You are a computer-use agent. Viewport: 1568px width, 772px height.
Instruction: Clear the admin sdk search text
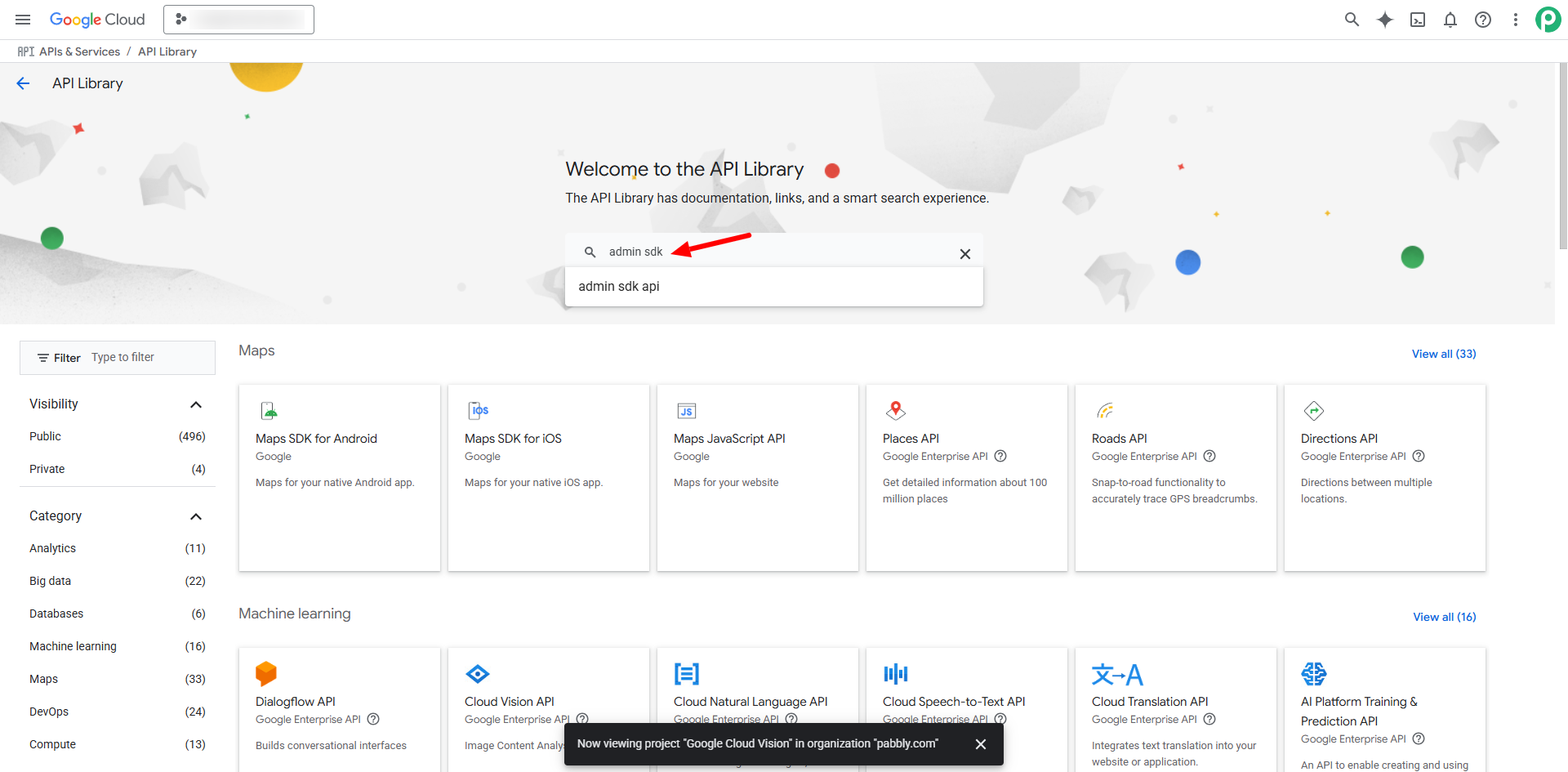pos(964,254)
